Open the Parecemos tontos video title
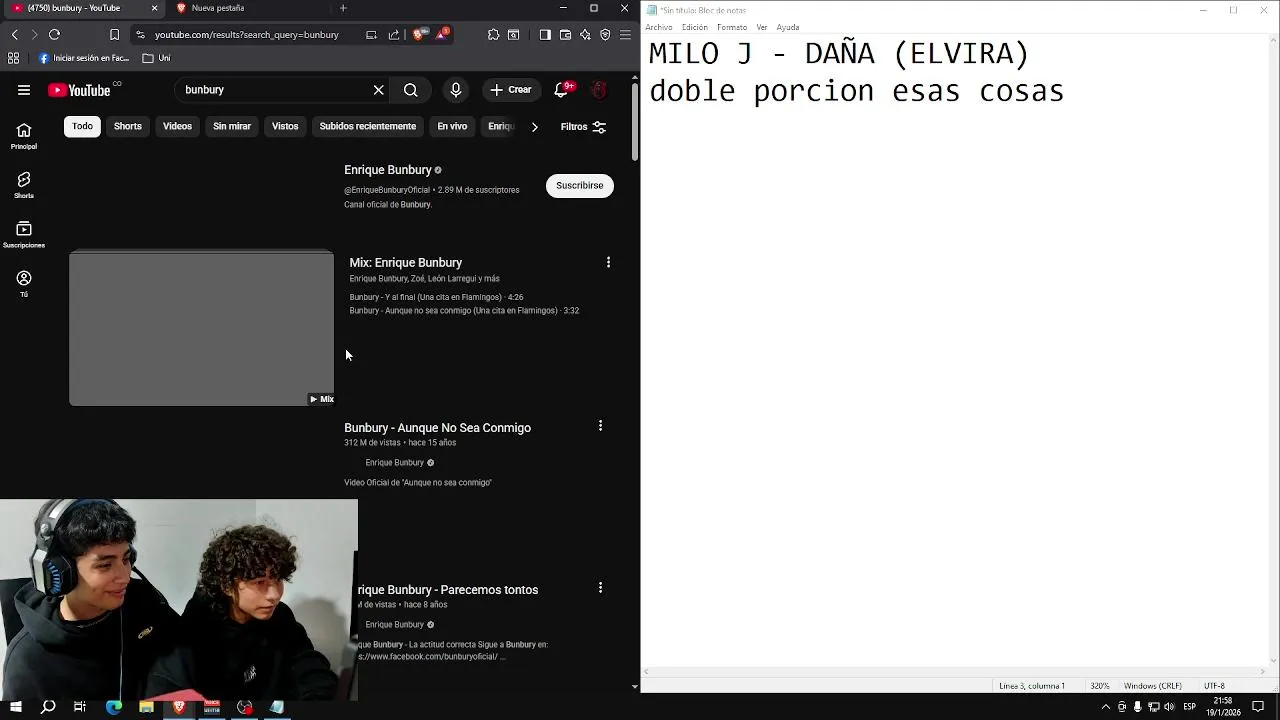This screenshot has height=720, width=1280. pyautogui.click(x=448, y=590)
